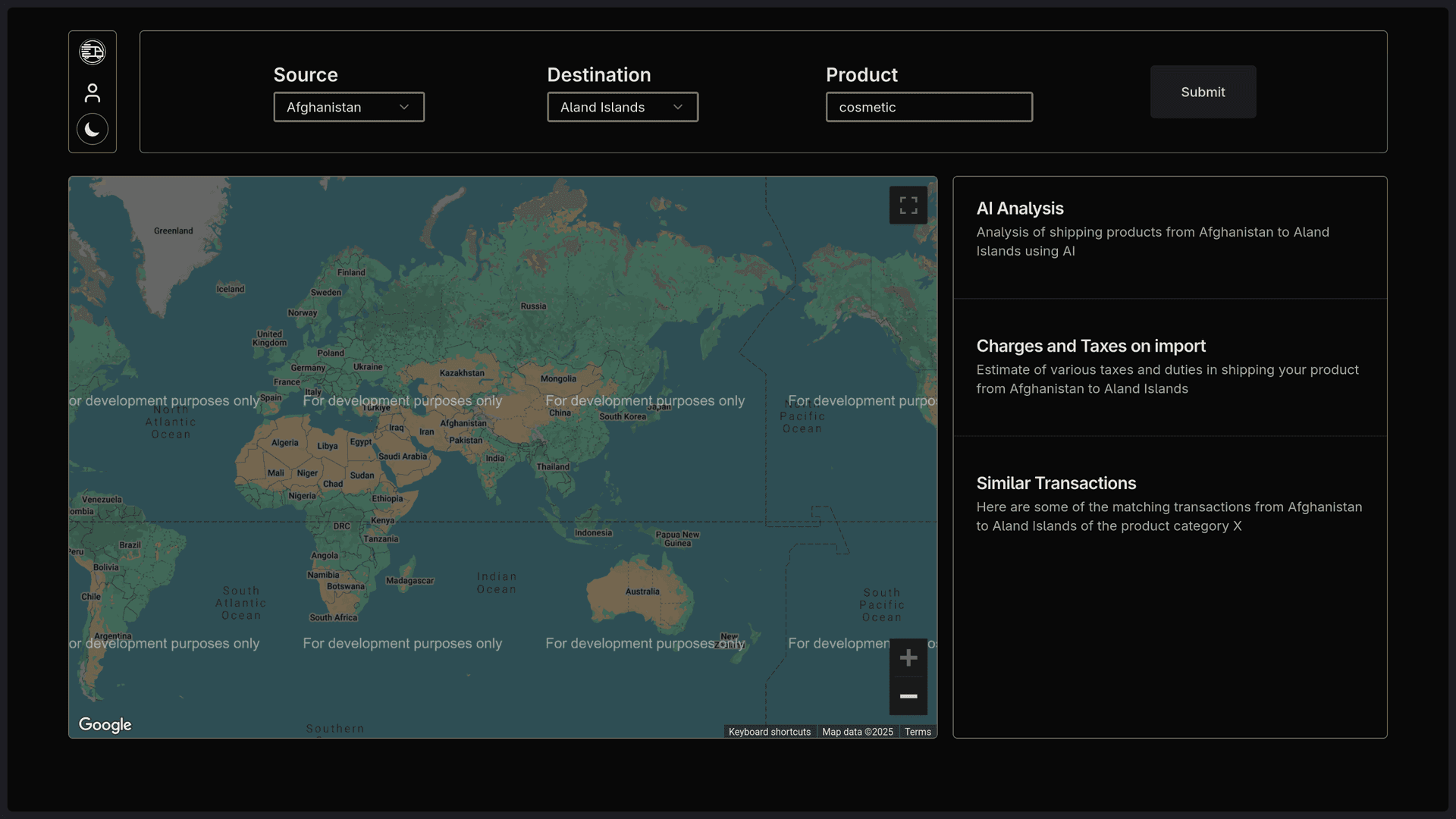This screenshot has height=819, width=1456.
Task: Click the Greenland label on the map
Action: pos(174,231)
